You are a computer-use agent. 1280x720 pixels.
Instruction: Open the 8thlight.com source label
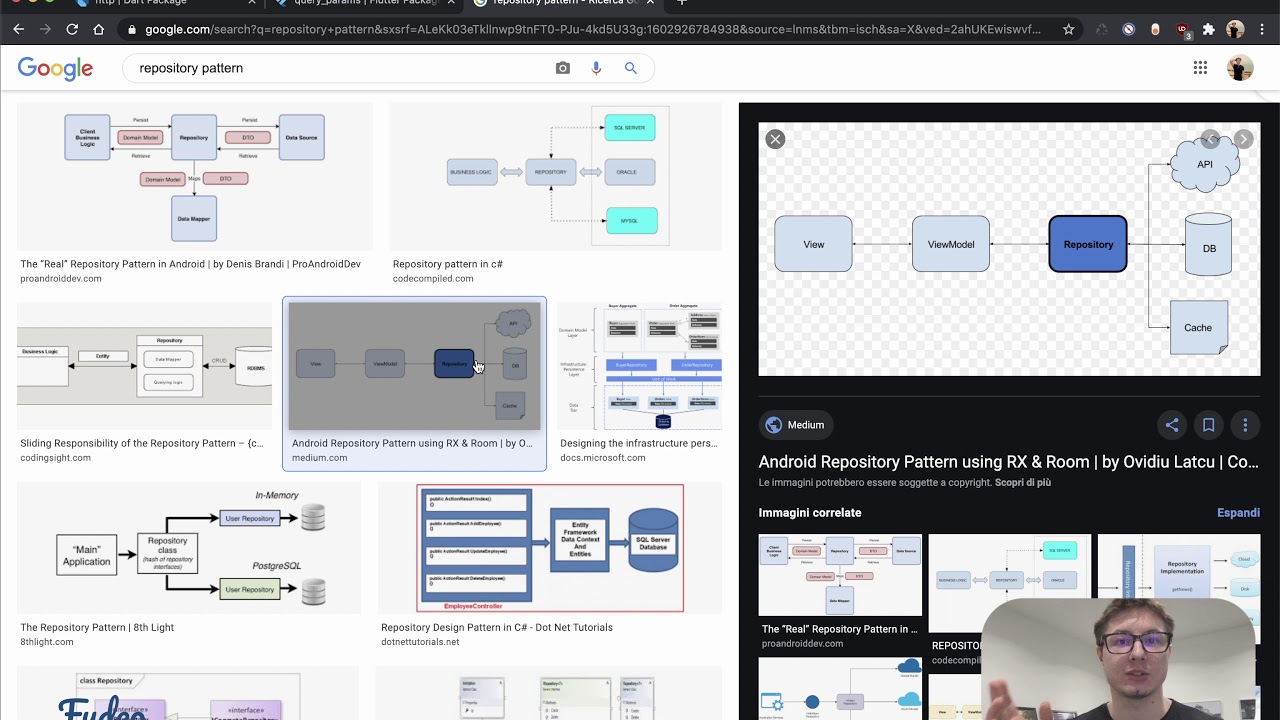(x=47, y=642)
